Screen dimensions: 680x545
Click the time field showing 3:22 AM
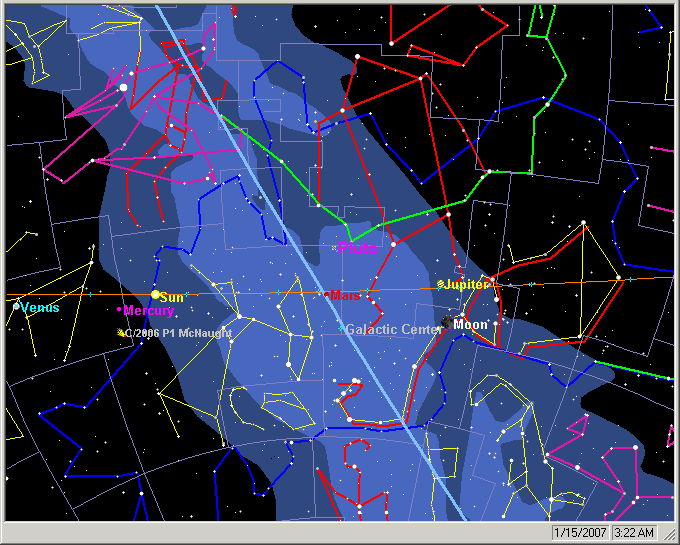tap(633, 533)
